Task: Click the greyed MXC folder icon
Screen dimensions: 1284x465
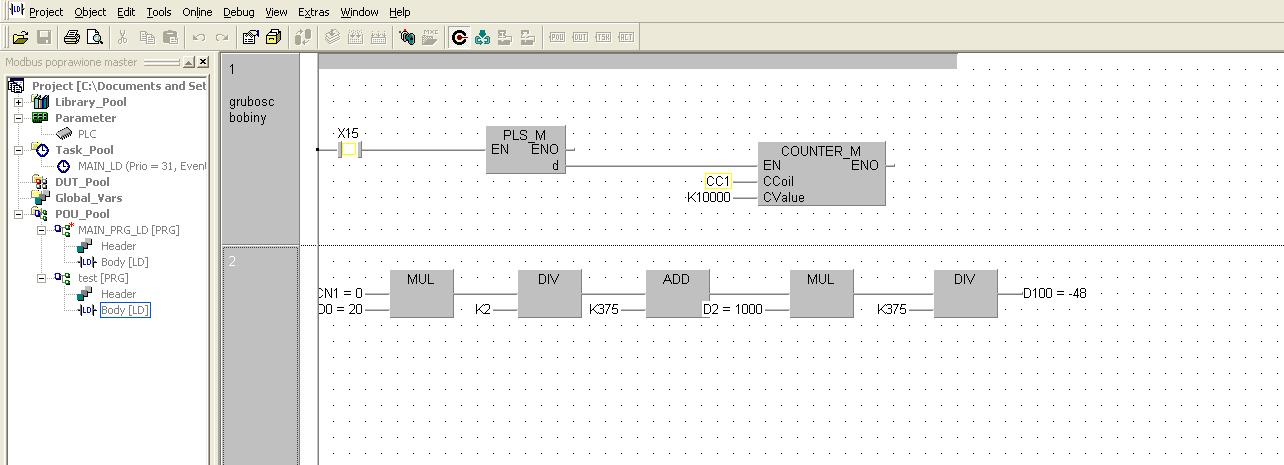Action: 431,37
